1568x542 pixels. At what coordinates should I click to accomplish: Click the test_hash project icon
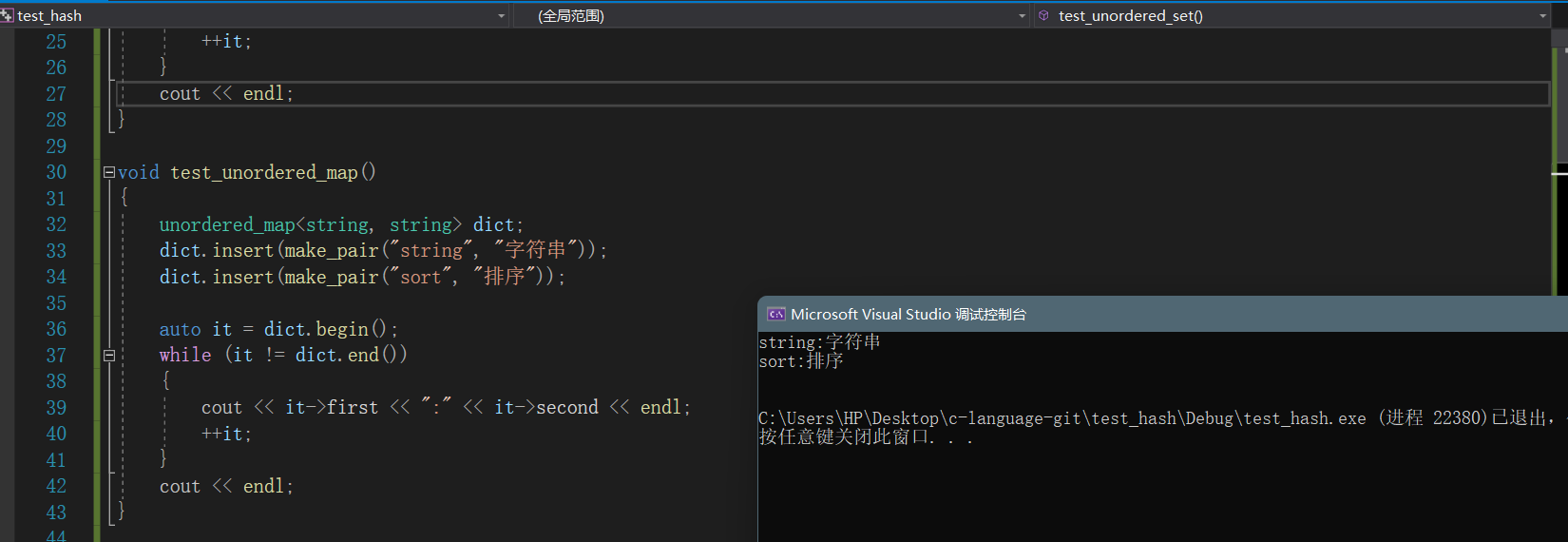pos(8,15)
